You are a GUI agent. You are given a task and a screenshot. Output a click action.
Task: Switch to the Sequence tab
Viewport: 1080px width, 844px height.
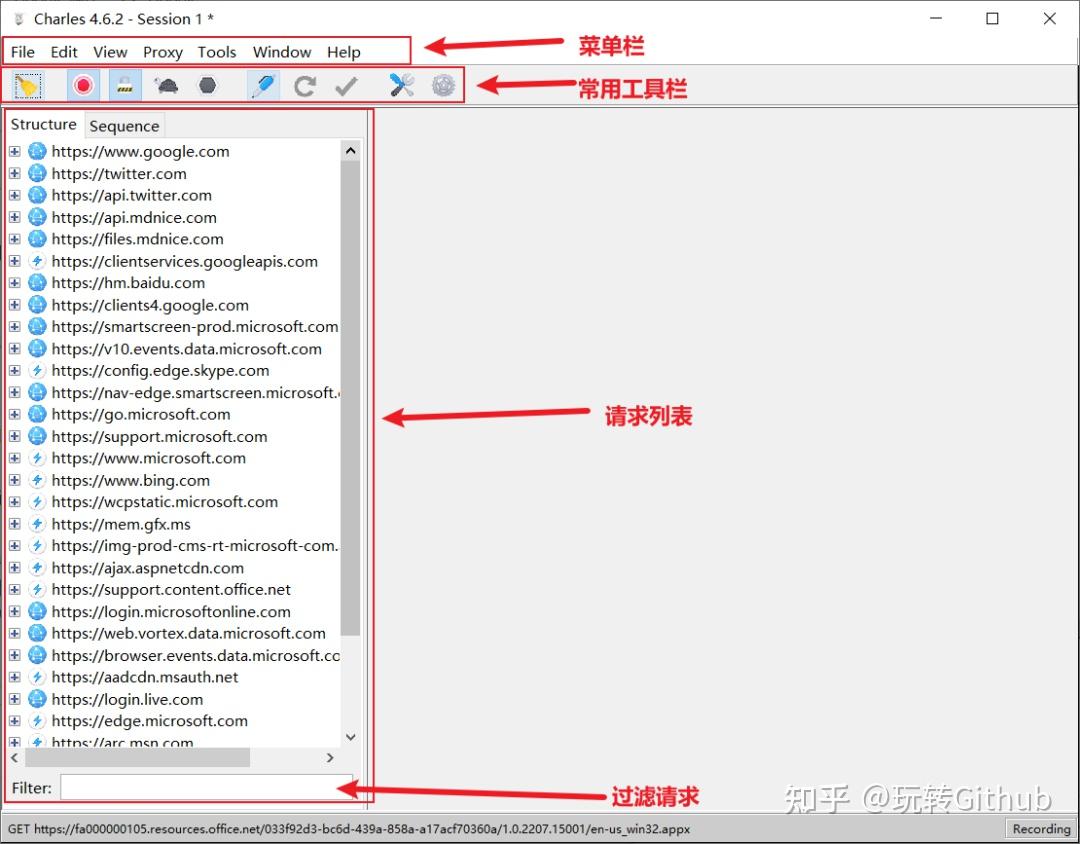[x=124, y=126]
